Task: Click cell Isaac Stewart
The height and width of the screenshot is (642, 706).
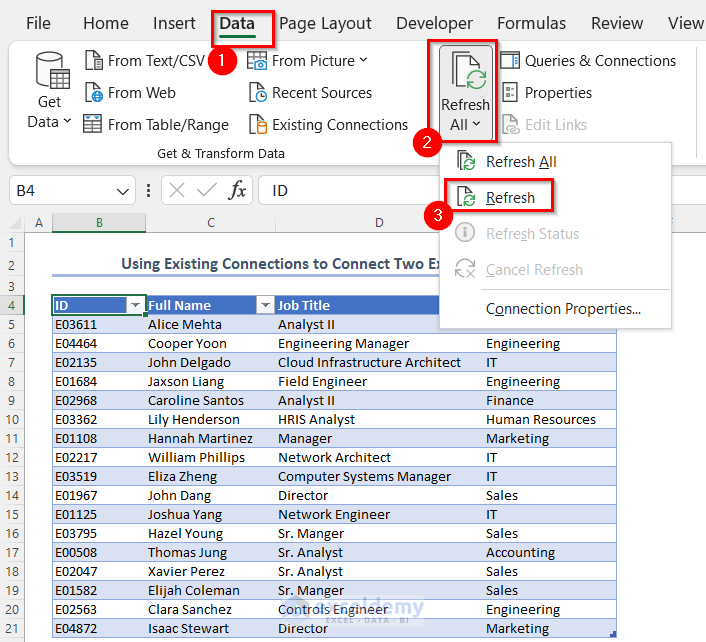Action: (210, 628)
